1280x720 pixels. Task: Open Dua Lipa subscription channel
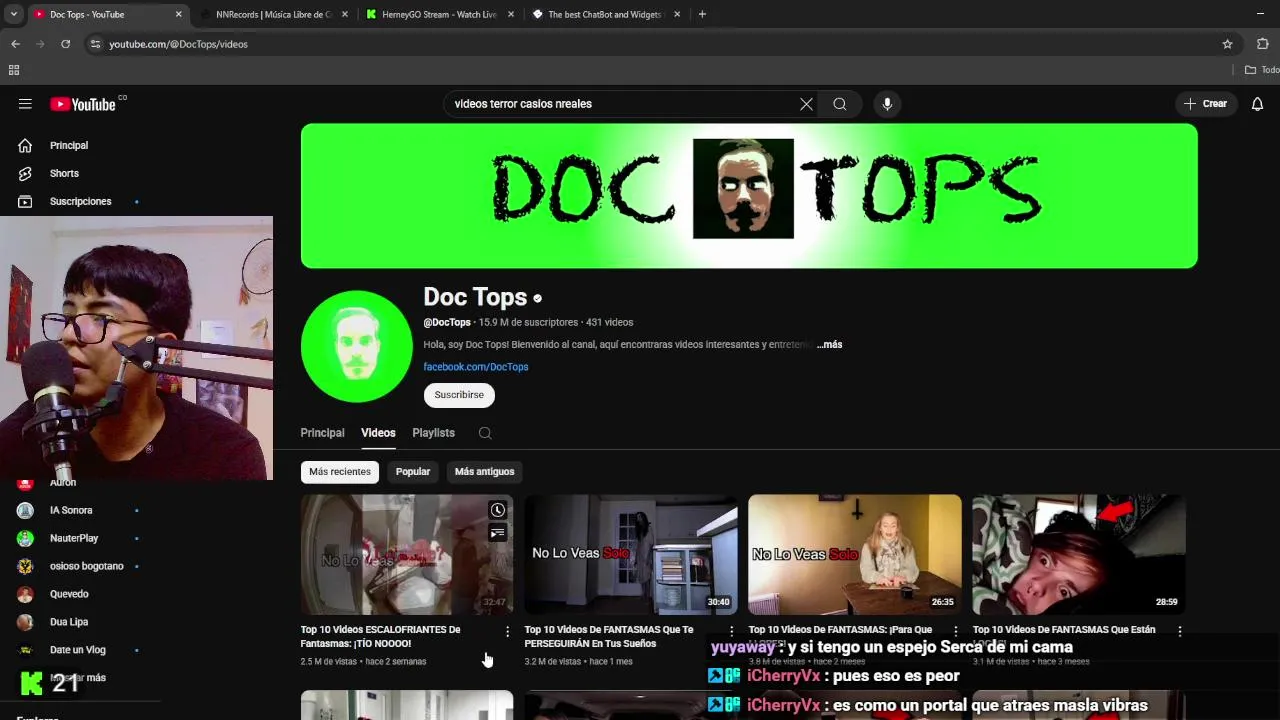(x=69, y=622)
